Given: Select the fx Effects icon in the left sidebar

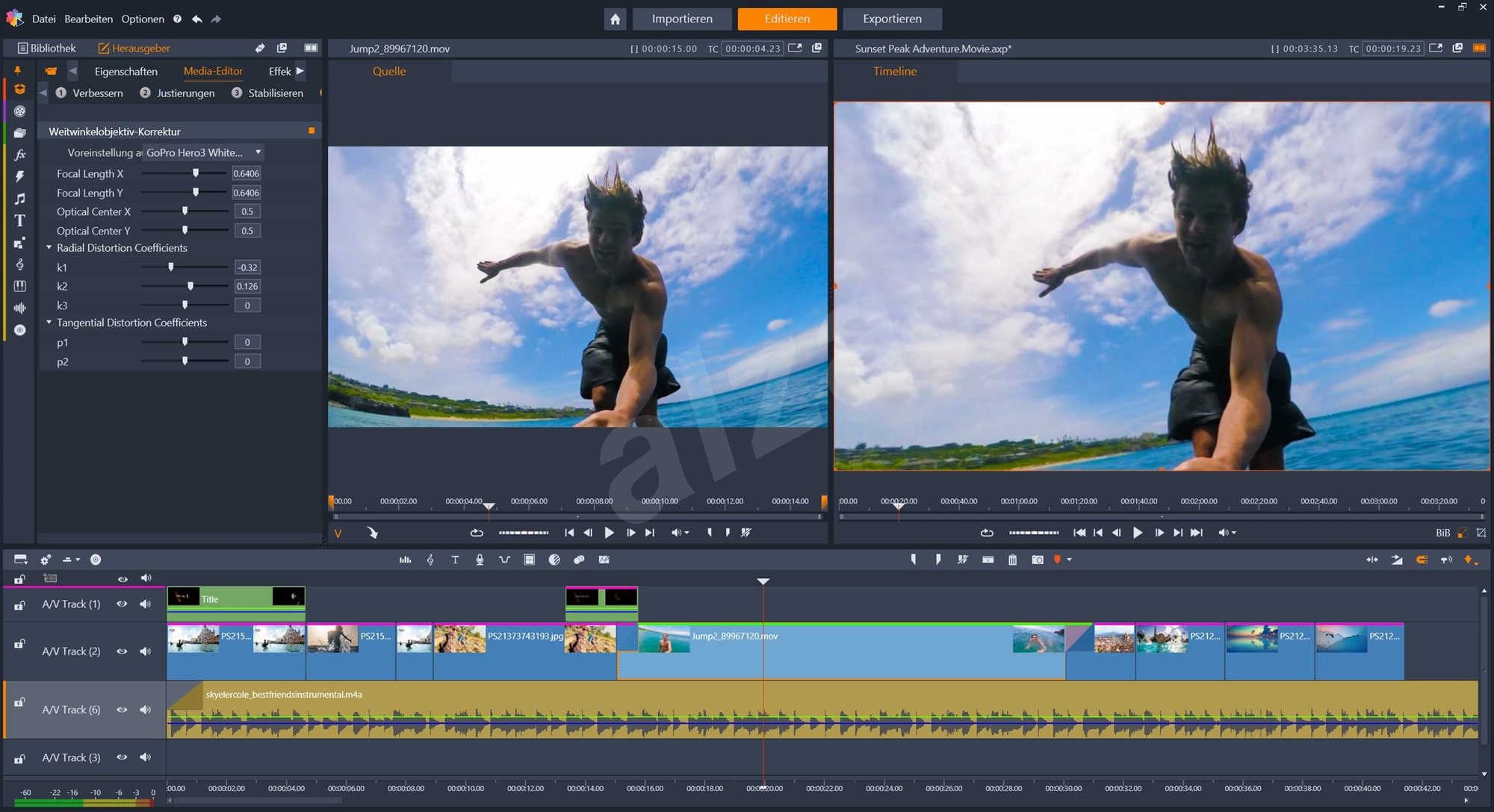Looking at the screenshot, I should tap(20, 155).
